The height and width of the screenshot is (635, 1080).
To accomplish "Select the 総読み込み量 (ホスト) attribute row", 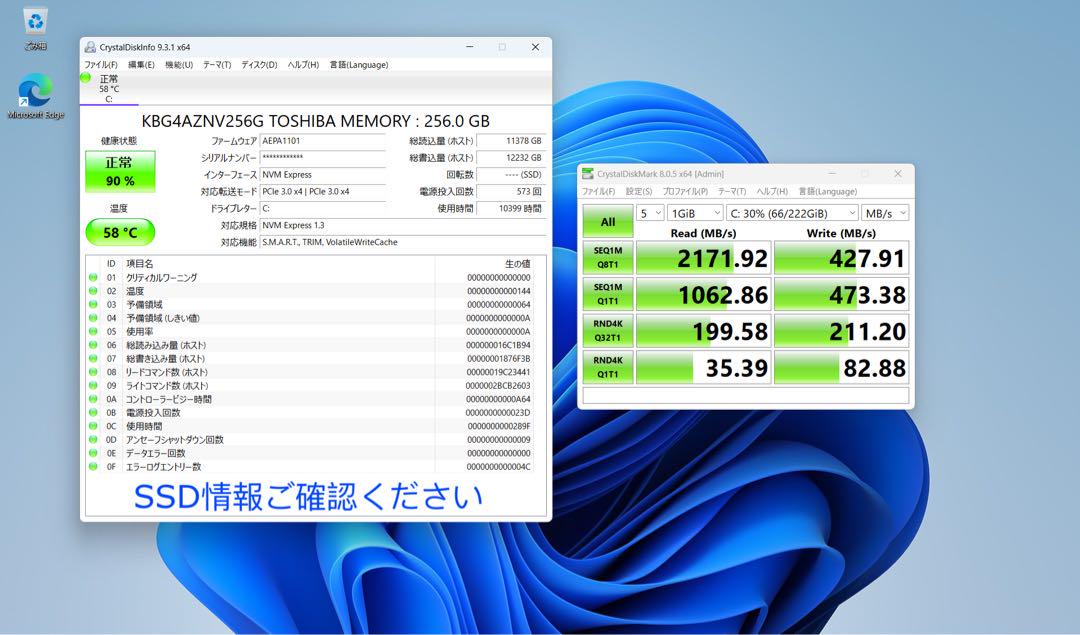I will click(x=310, y=345).
